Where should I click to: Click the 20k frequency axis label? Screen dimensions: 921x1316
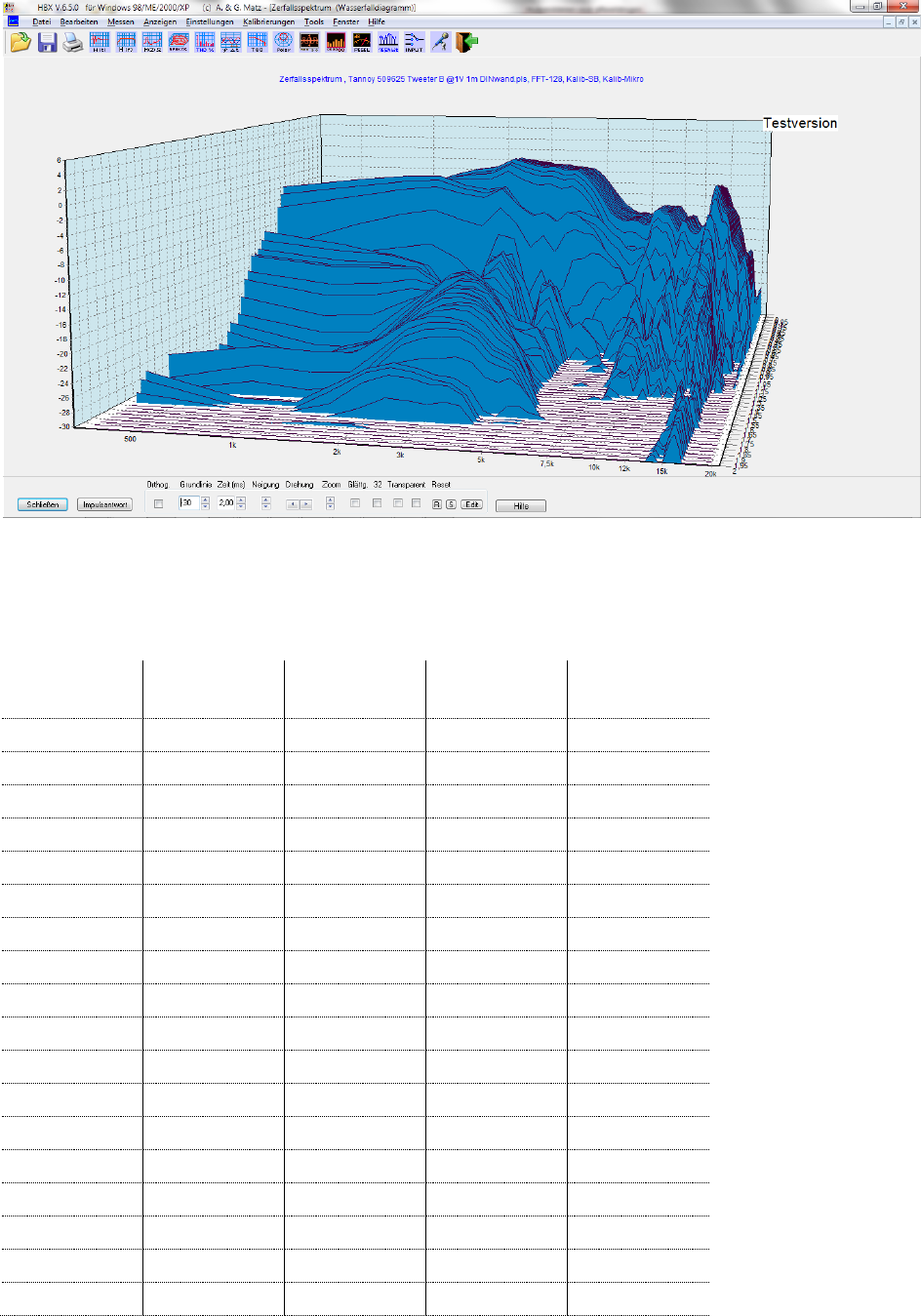coord(710,474)
